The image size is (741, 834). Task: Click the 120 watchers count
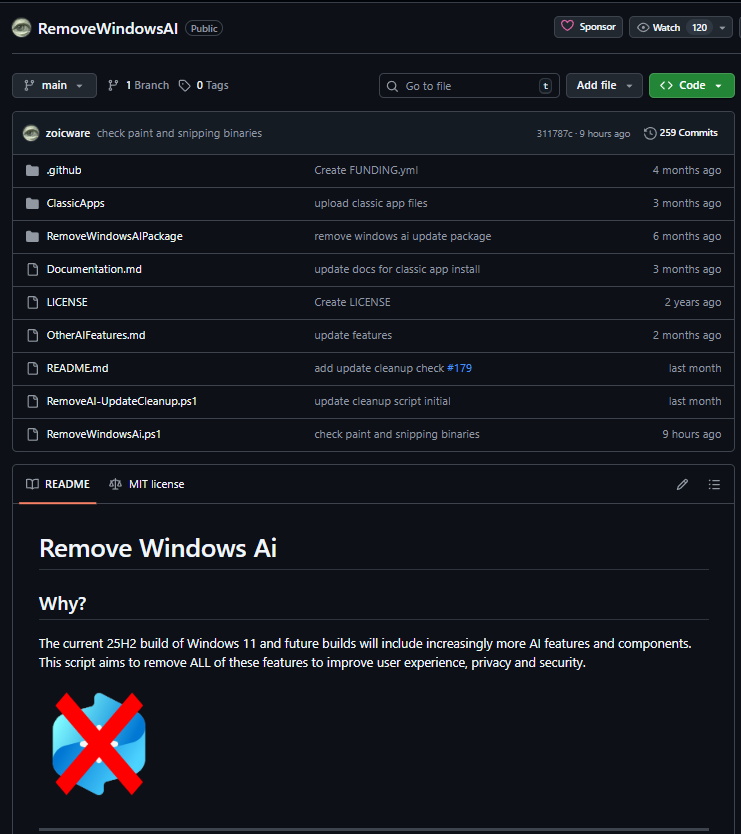700,27
